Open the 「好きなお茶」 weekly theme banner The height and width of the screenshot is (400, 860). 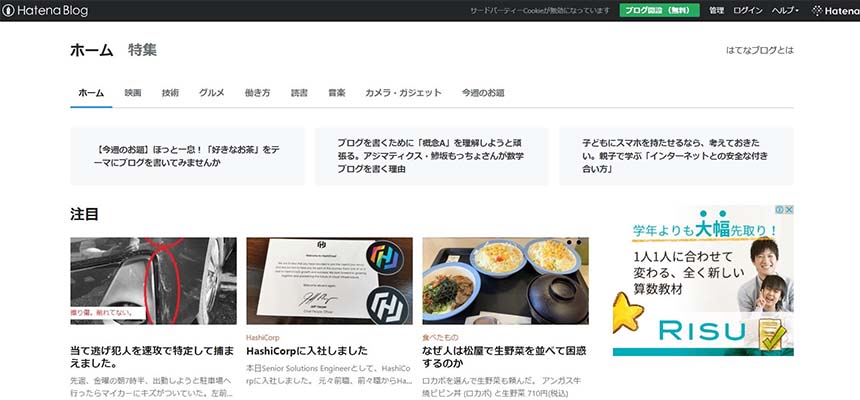192,155
